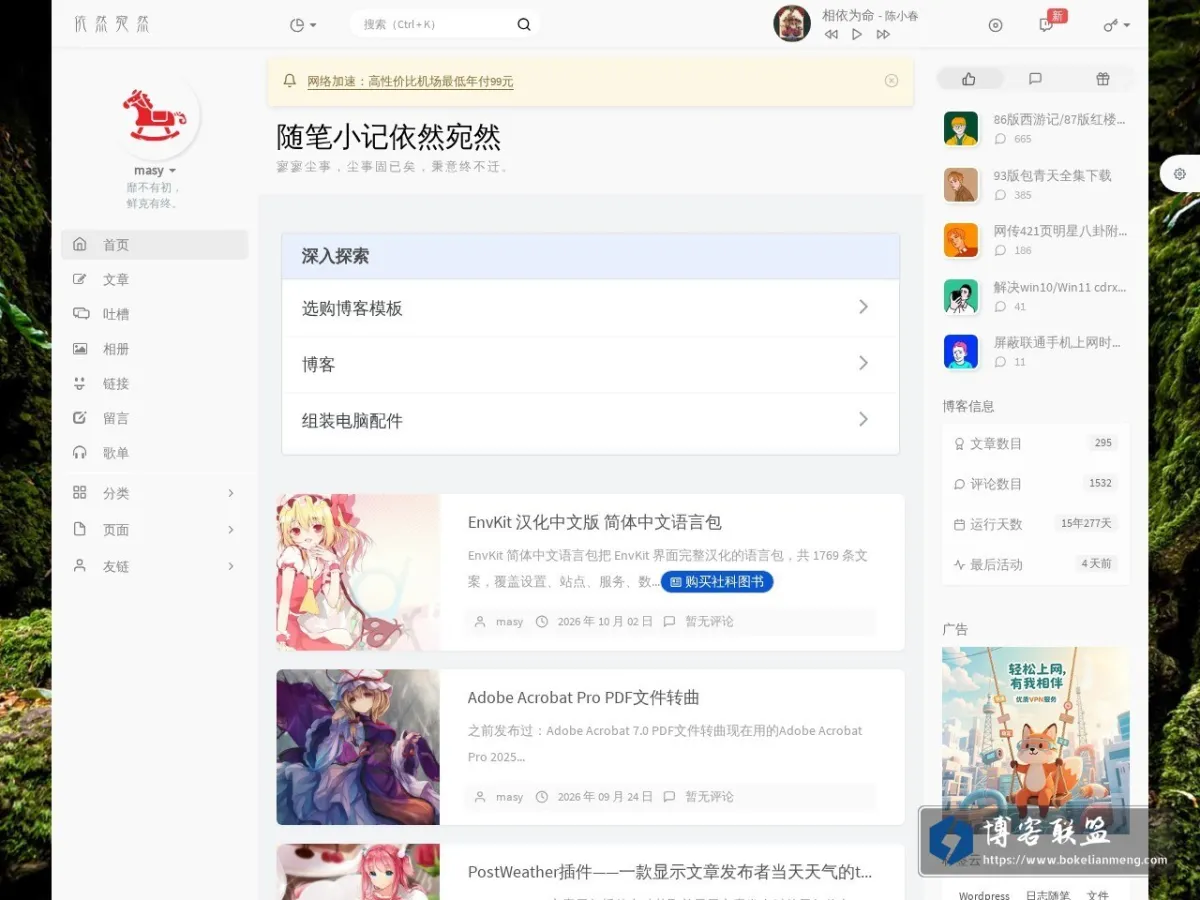The width and height of the screenshot is (1200, 900).
Task: Click the search magnifier icon
Action: pos(524,25)
